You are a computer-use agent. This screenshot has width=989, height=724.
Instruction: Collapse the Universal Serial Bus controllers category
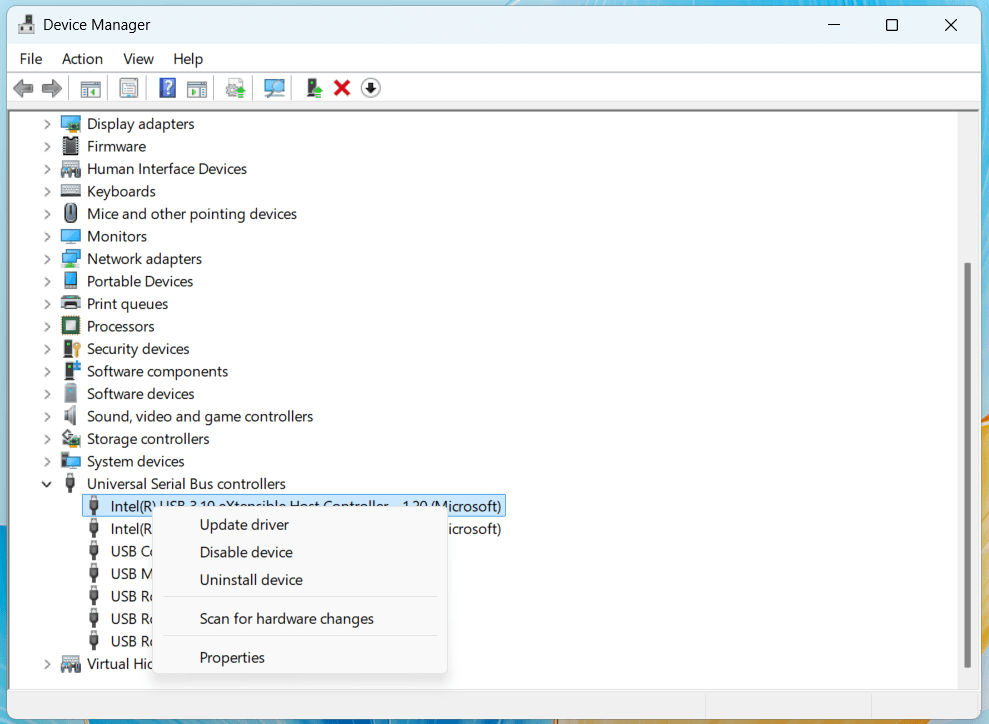[47, 483]
